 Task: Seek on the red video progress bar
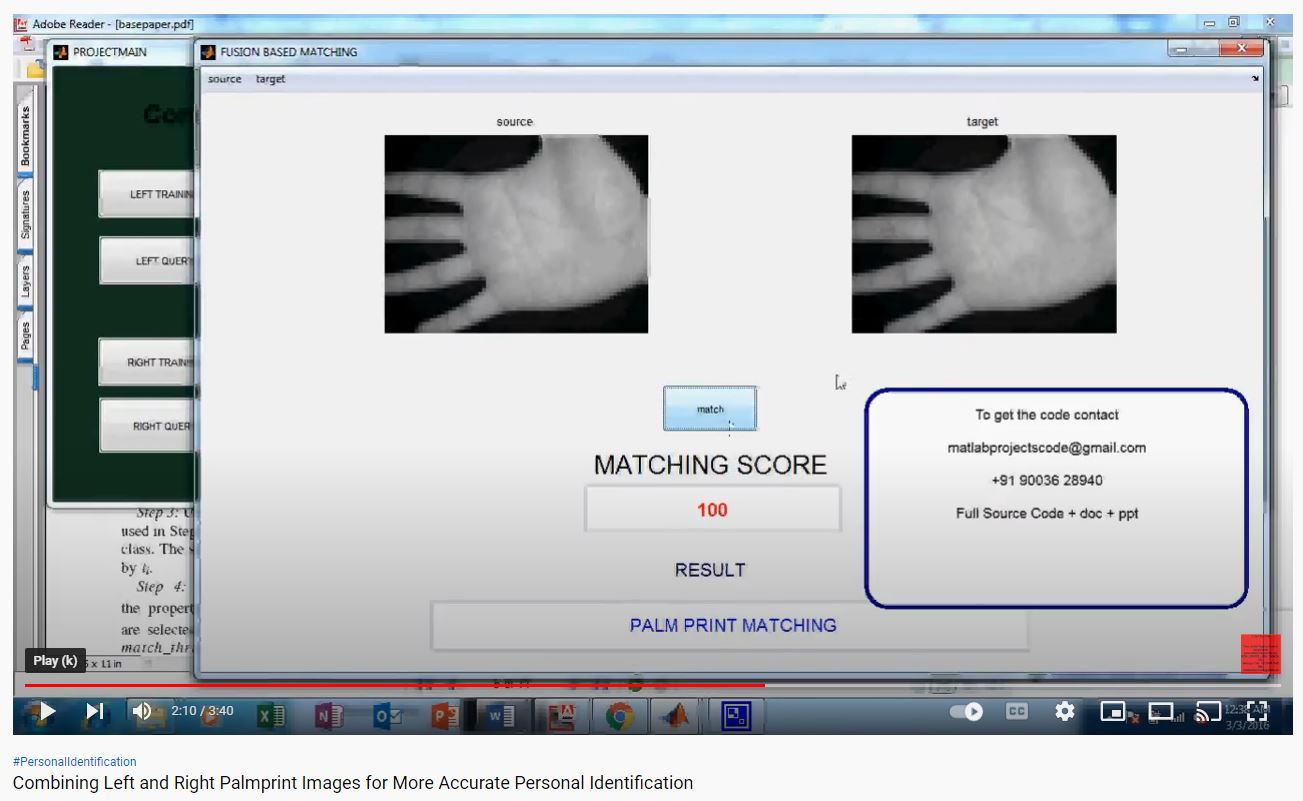coord(400,685)
